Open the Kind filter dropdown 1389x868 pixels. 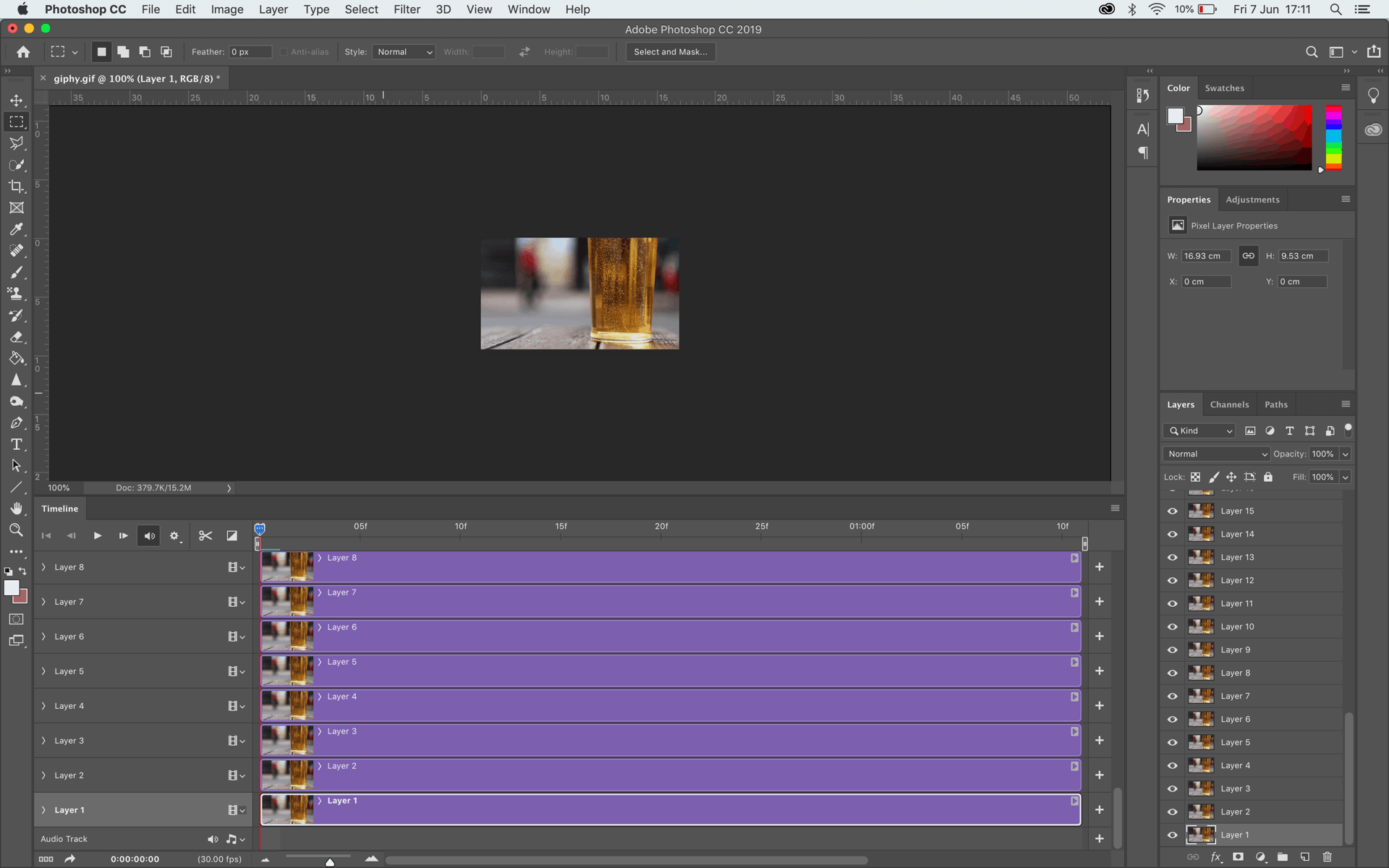(x=1199, y=431)
